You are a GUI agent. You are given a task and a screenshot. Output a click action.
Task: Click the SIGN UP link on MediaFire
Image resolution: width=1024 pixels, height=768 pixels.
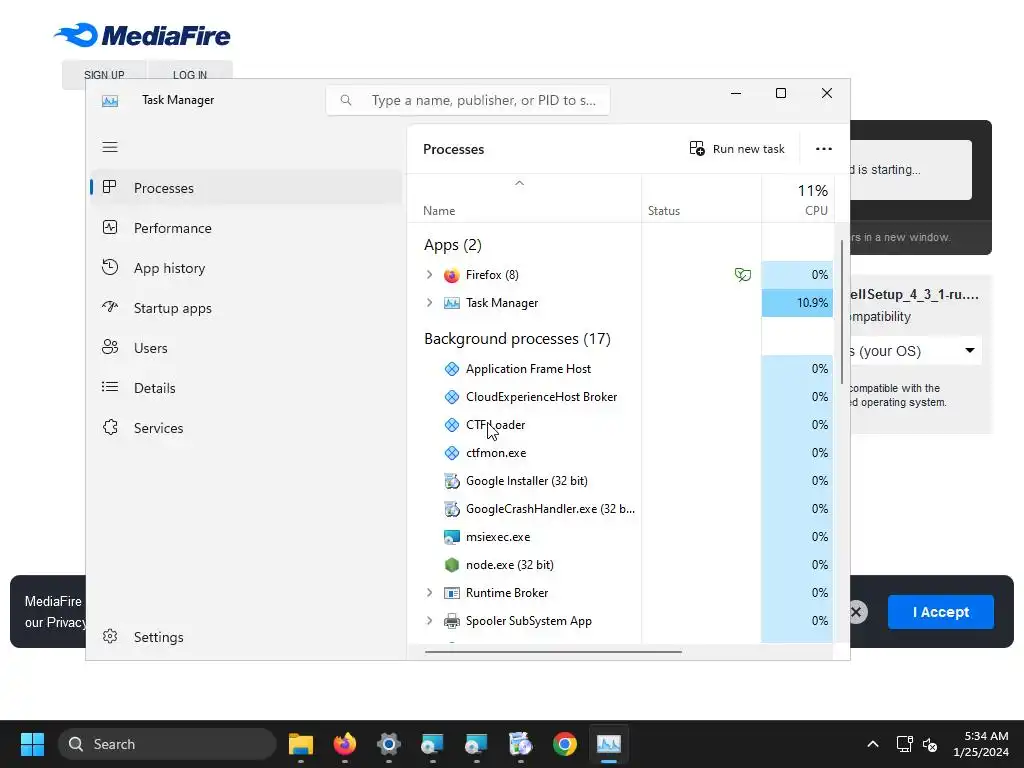104,74
